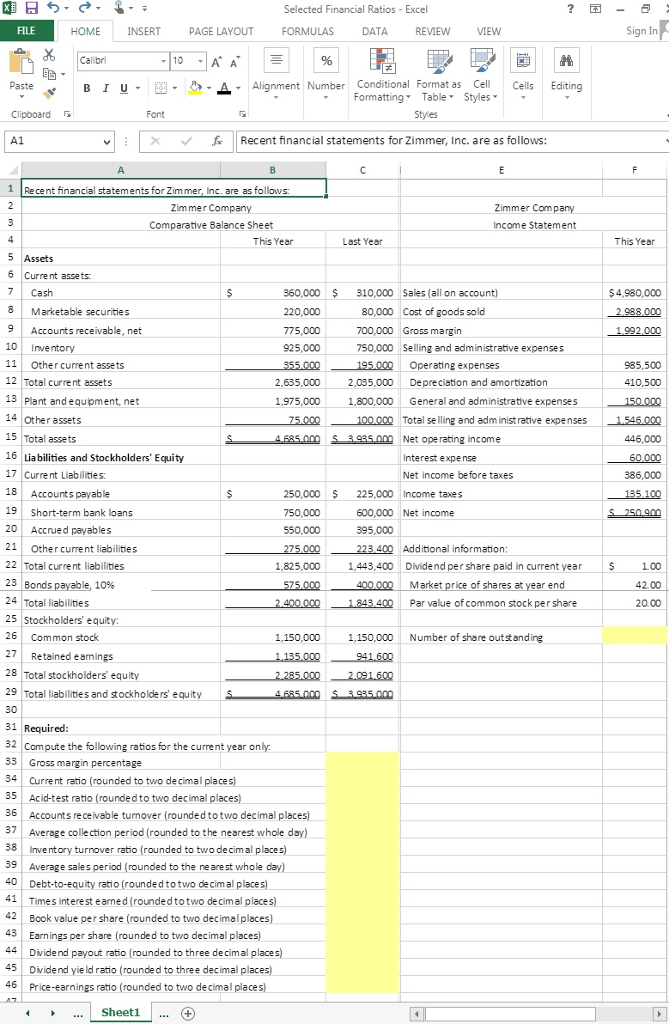Open copy options dropdown arrow

[x=63, y=74]
